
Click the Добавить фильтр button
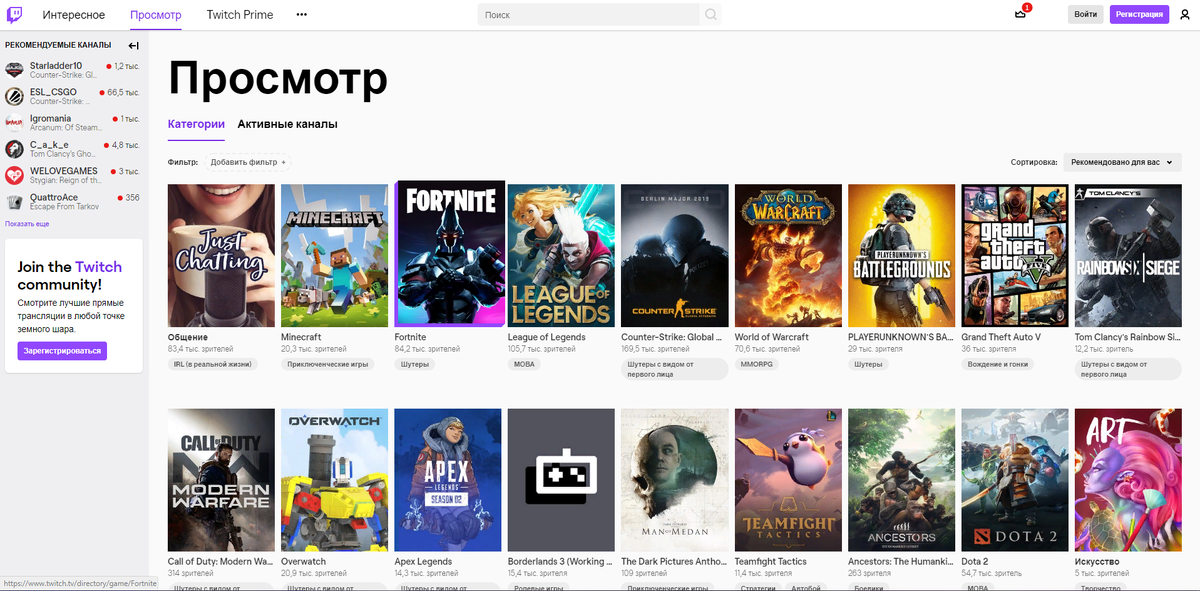248,162
